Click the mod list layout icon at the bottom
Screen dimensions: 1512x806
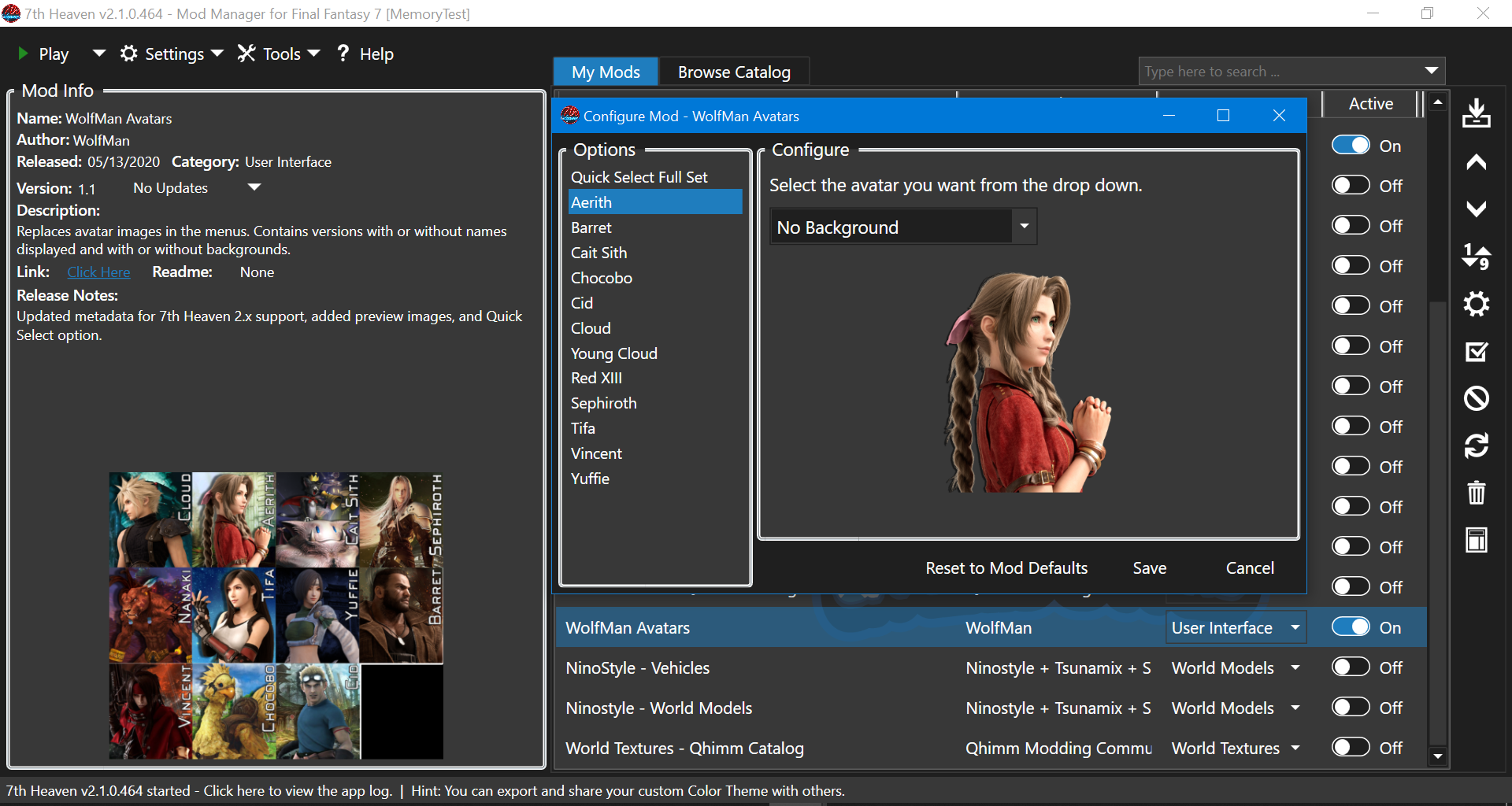pyautogui.click(x=1476, y=540)
